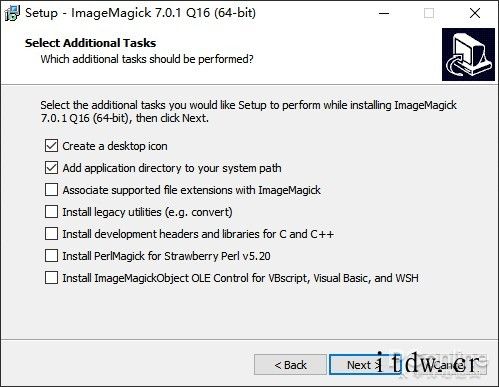499x387 pixels.
Task: Click the computer install wizard image
Action: (x=468, y=54)
